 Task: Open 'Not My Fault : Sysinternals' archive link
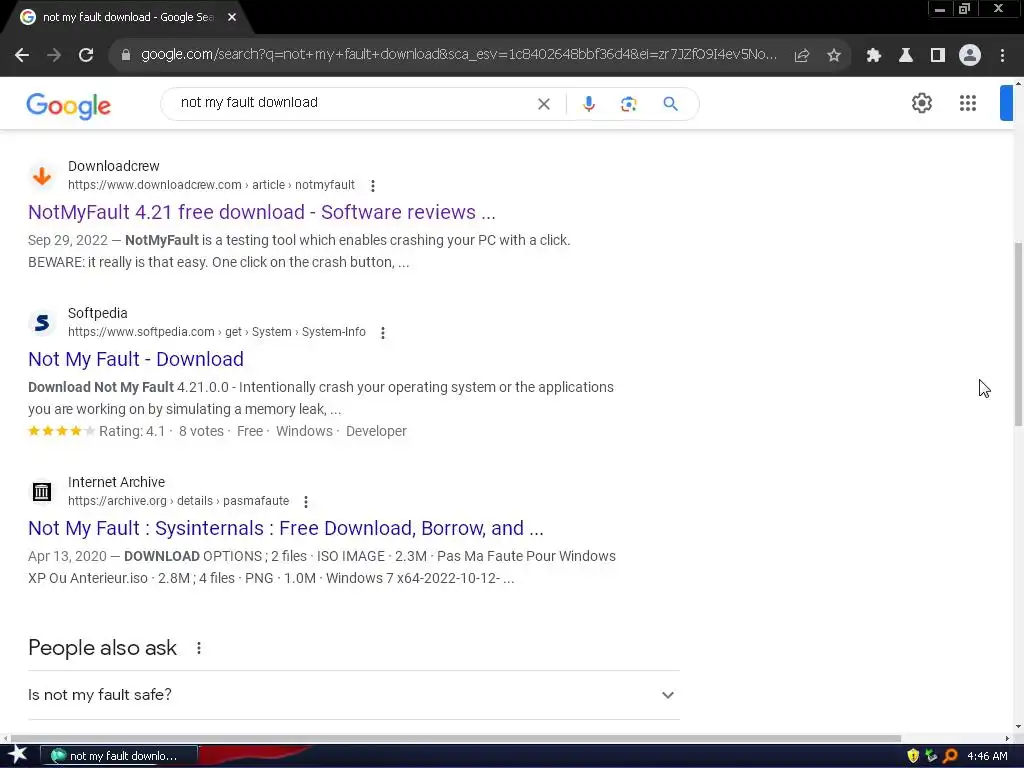pyautogui.click(x=285, y=528)
